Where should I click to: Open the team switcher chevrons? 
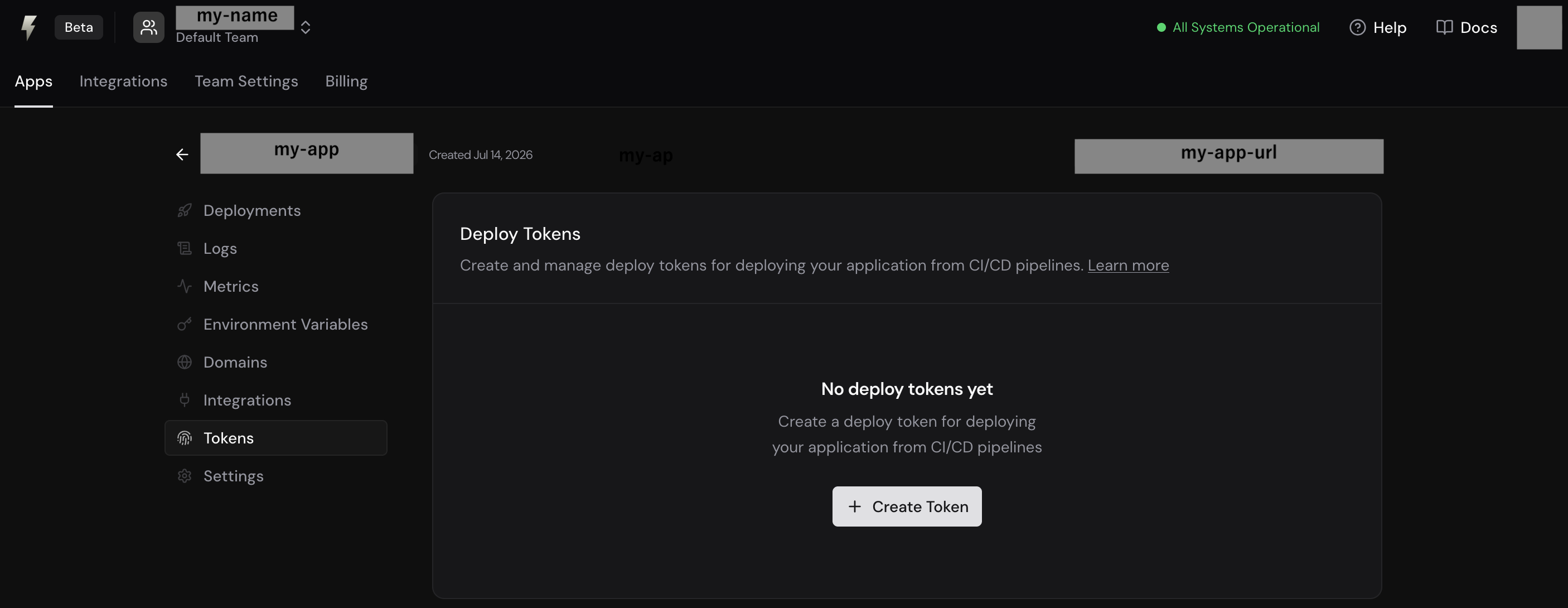click(x=306, y=27)
